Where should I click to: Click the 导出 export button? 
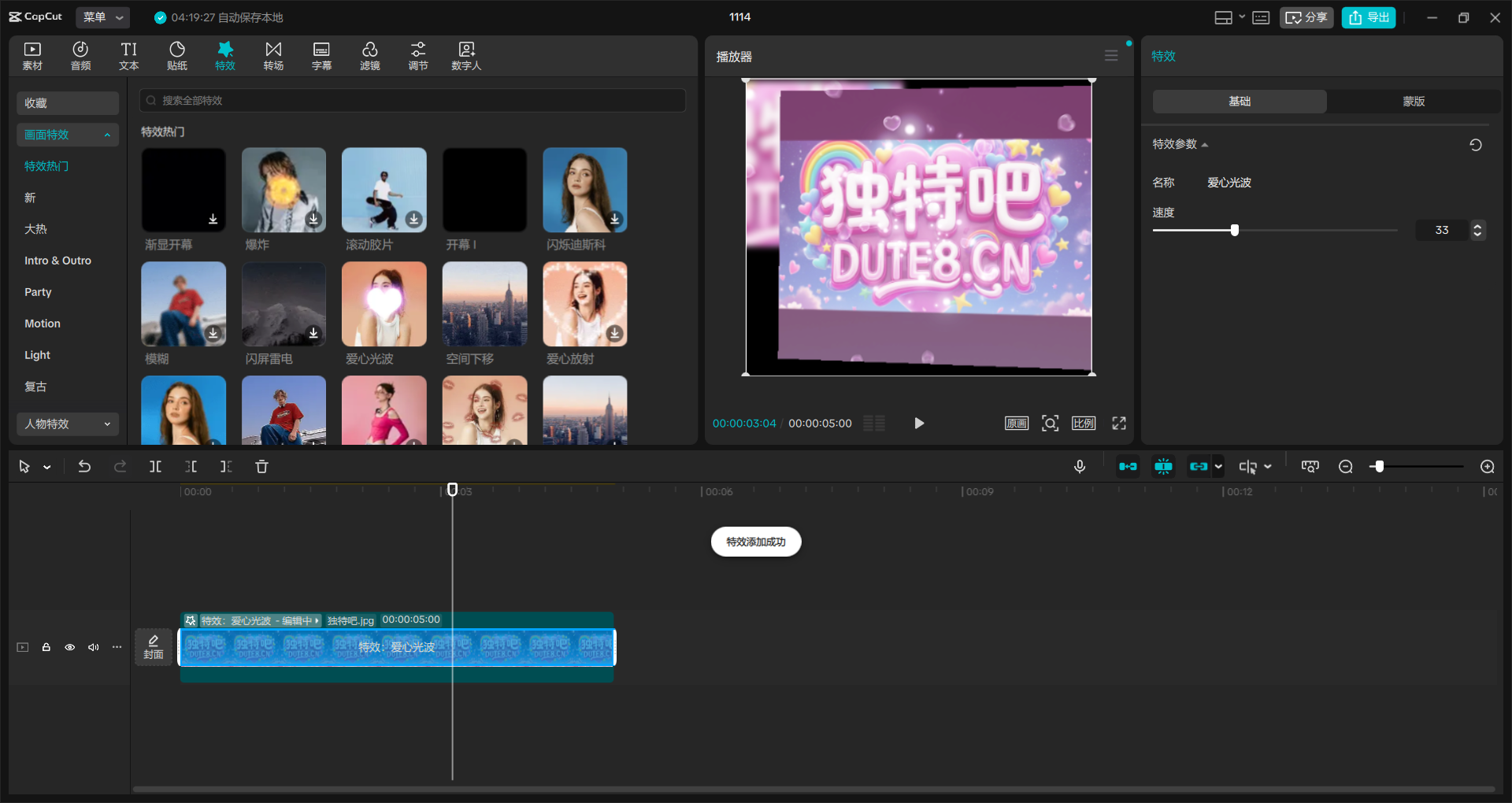pos(1368,17)
